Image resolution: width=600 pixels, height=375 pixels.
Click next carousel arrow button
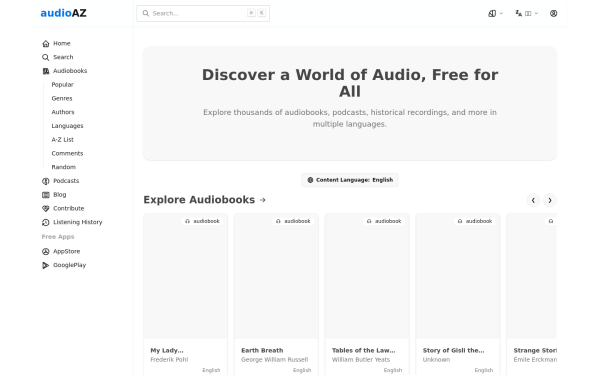coord(550,200)
